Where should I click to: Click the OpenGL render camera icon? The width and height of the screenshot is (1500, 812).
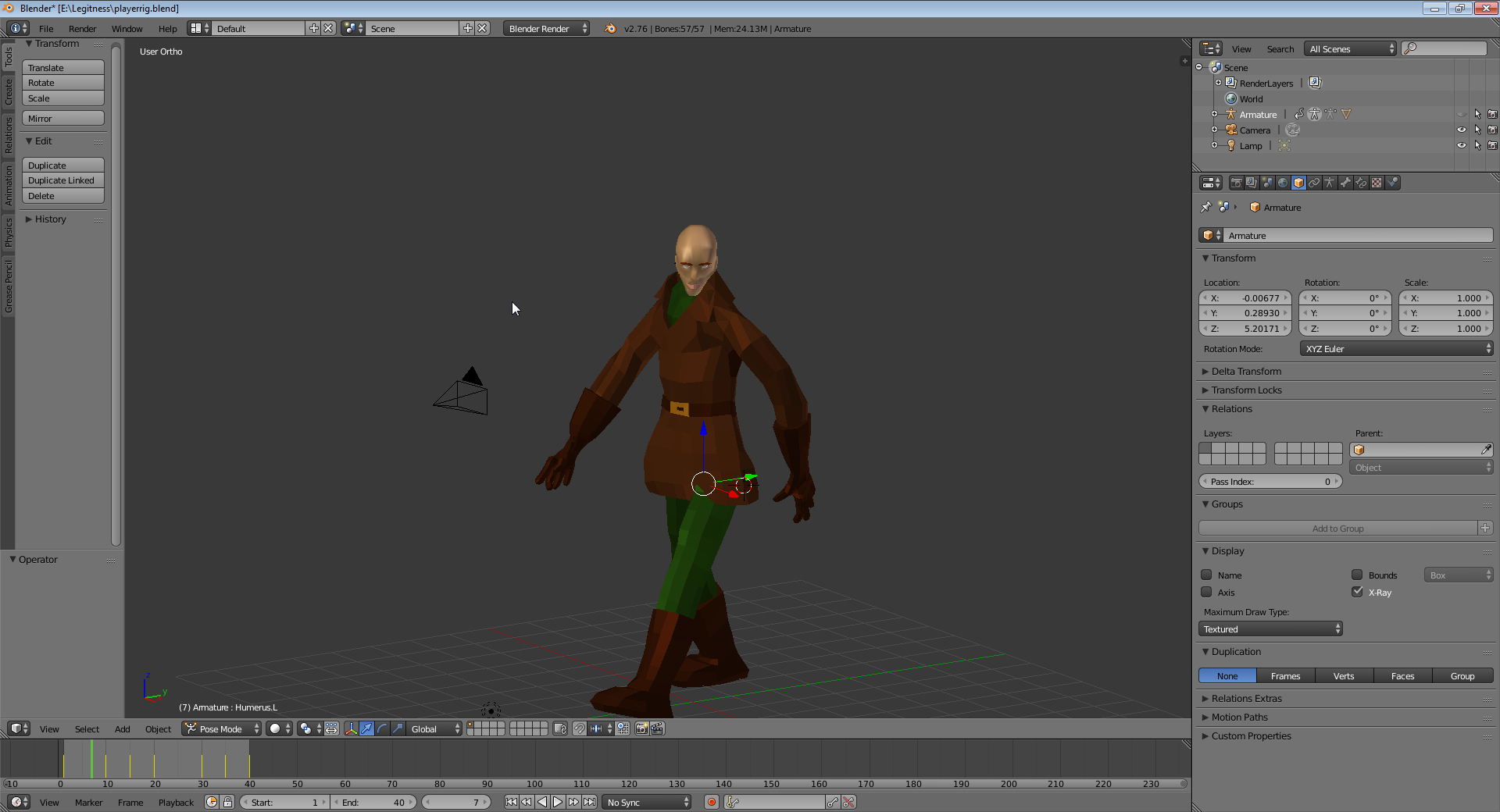coord(641,728)
